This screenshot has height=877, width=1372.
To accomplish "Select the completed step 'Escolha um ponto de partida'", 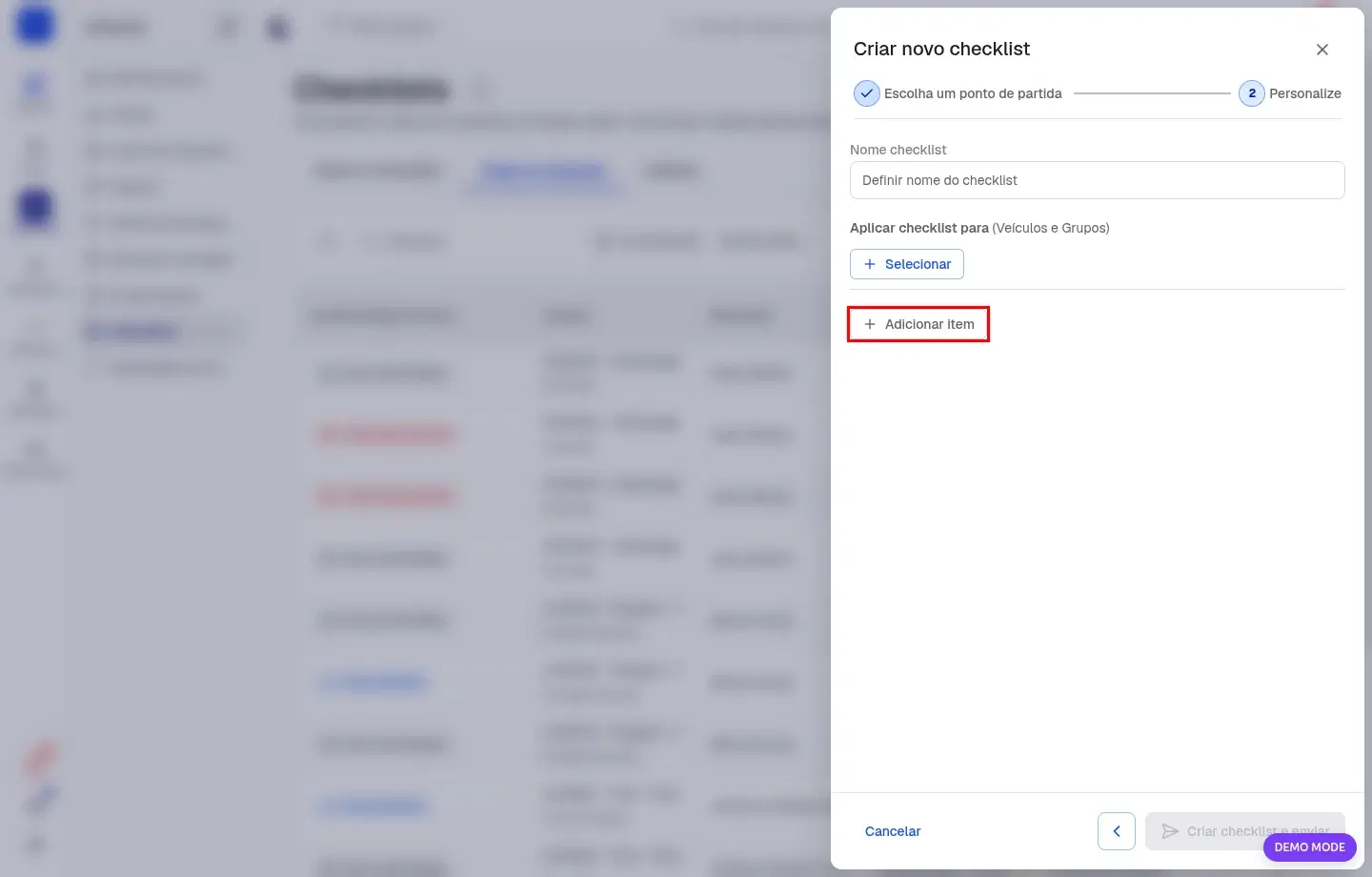I will click(x=958, y=93).
